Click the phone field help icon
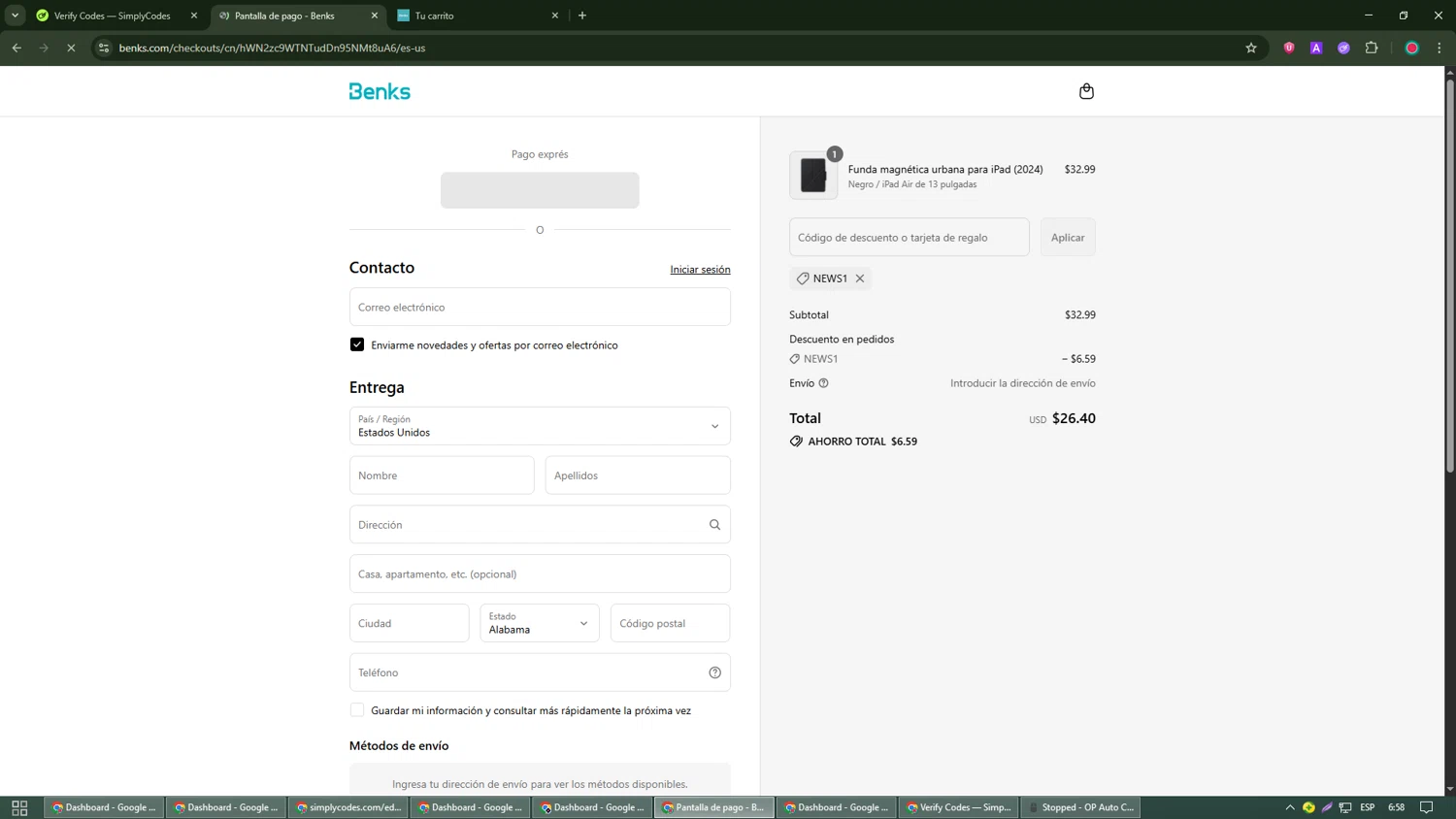The image size is (1456, 819). (x=714, y=672)
